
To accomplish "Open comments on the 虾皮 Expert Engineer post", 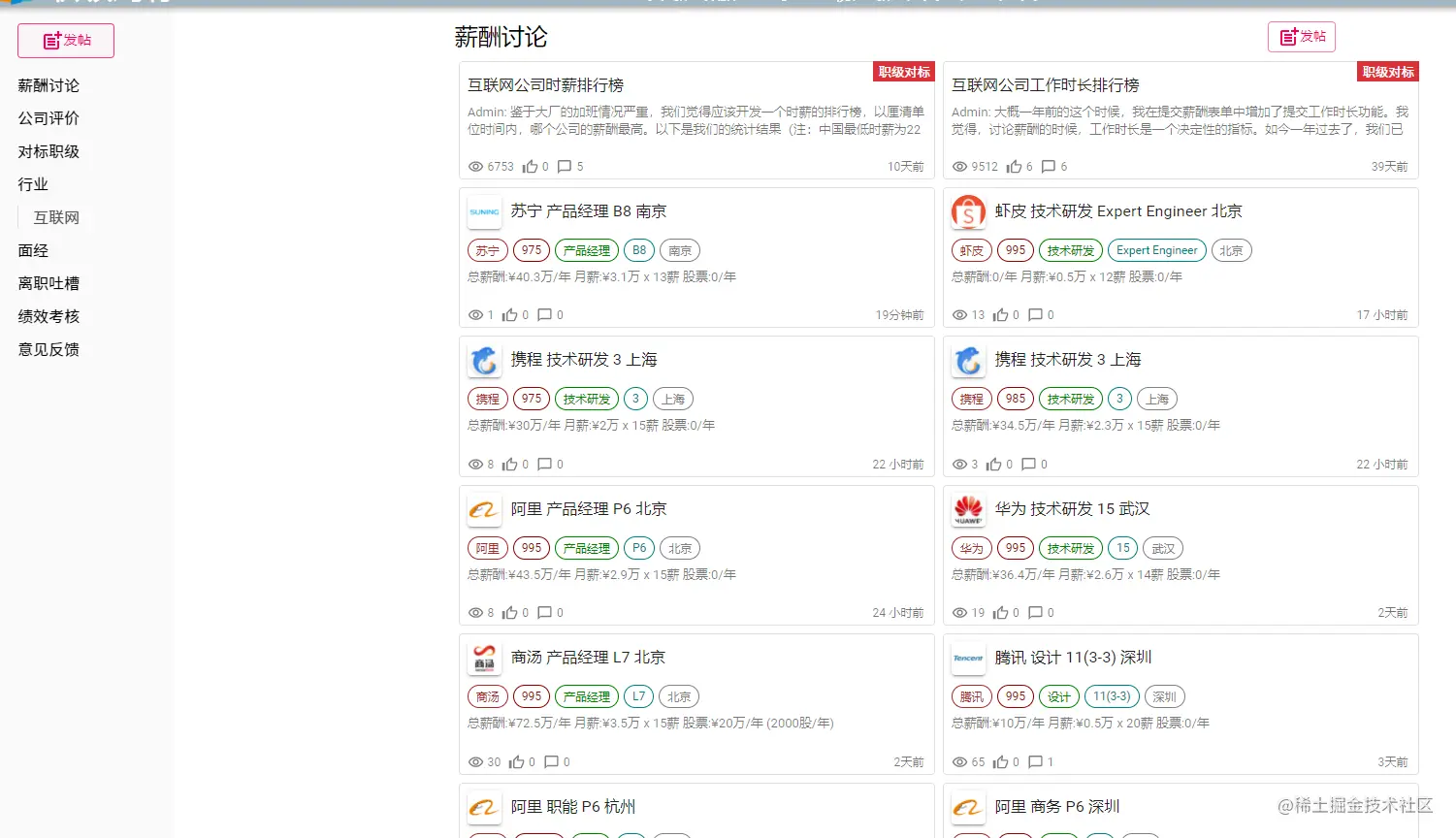I will [1036, 315].
